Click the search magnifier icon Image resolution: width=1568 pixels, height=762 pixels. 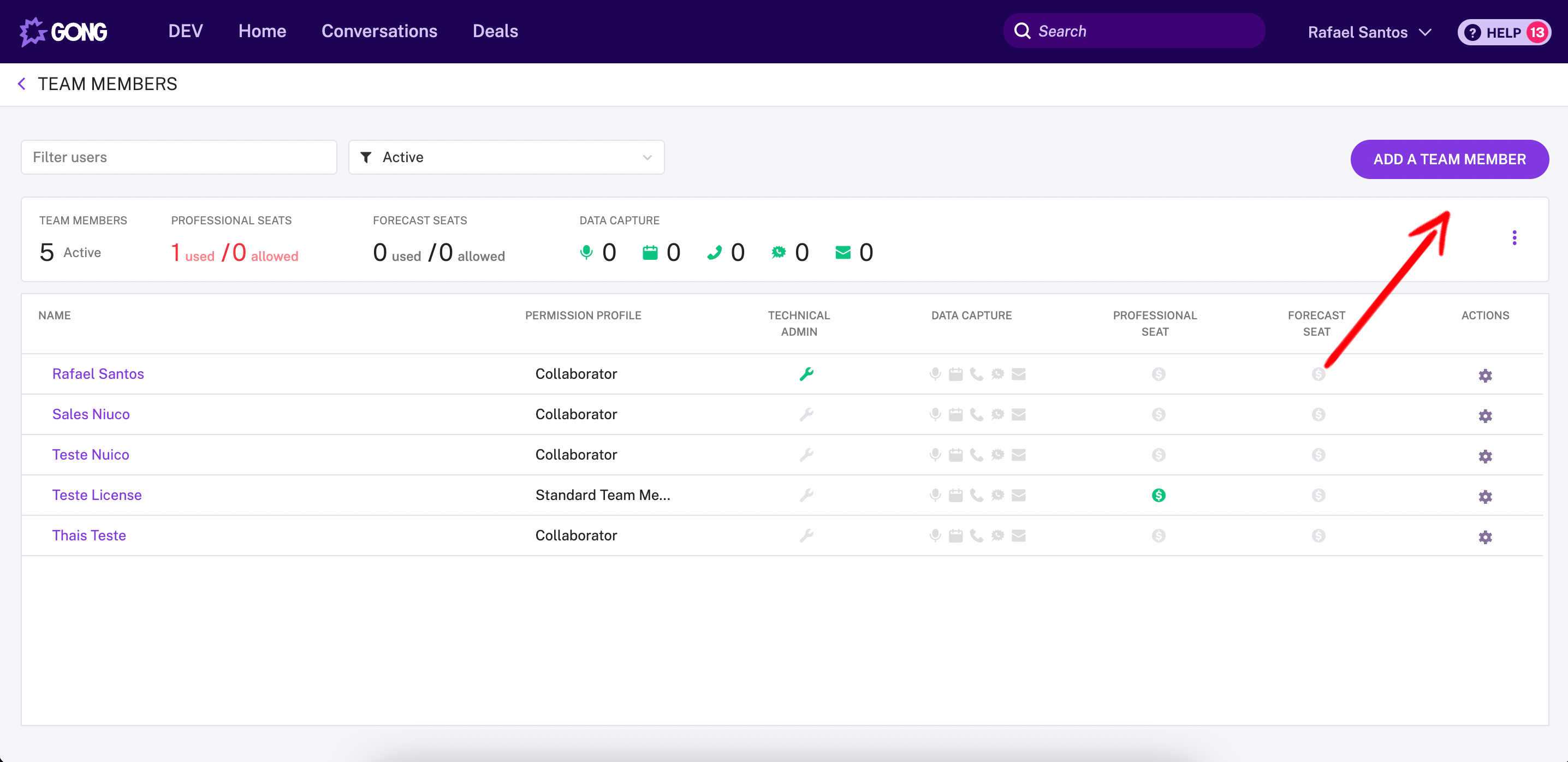coord(1023,32)
